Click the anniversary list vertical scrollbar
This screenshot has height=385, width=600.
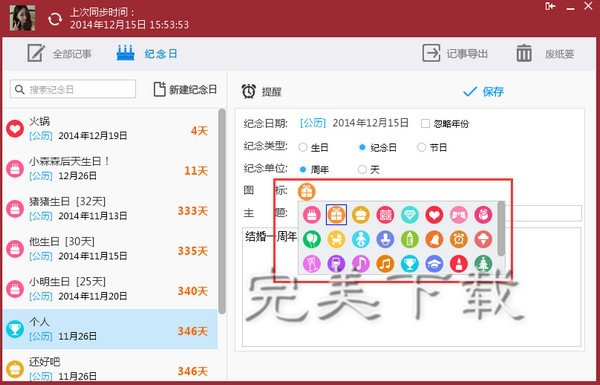click(x=222, y=211)
